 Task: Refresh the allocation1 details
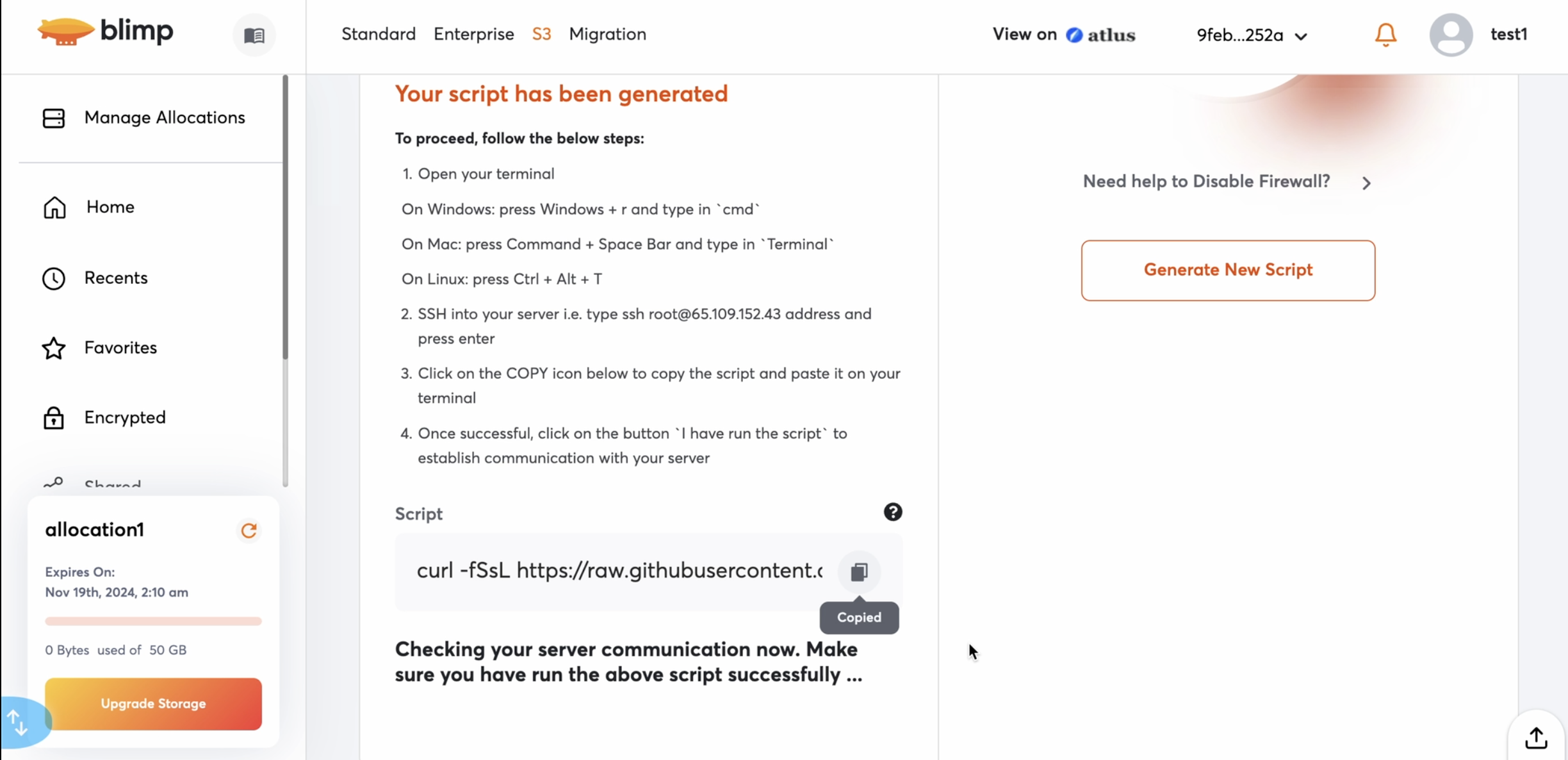(249, 531)
